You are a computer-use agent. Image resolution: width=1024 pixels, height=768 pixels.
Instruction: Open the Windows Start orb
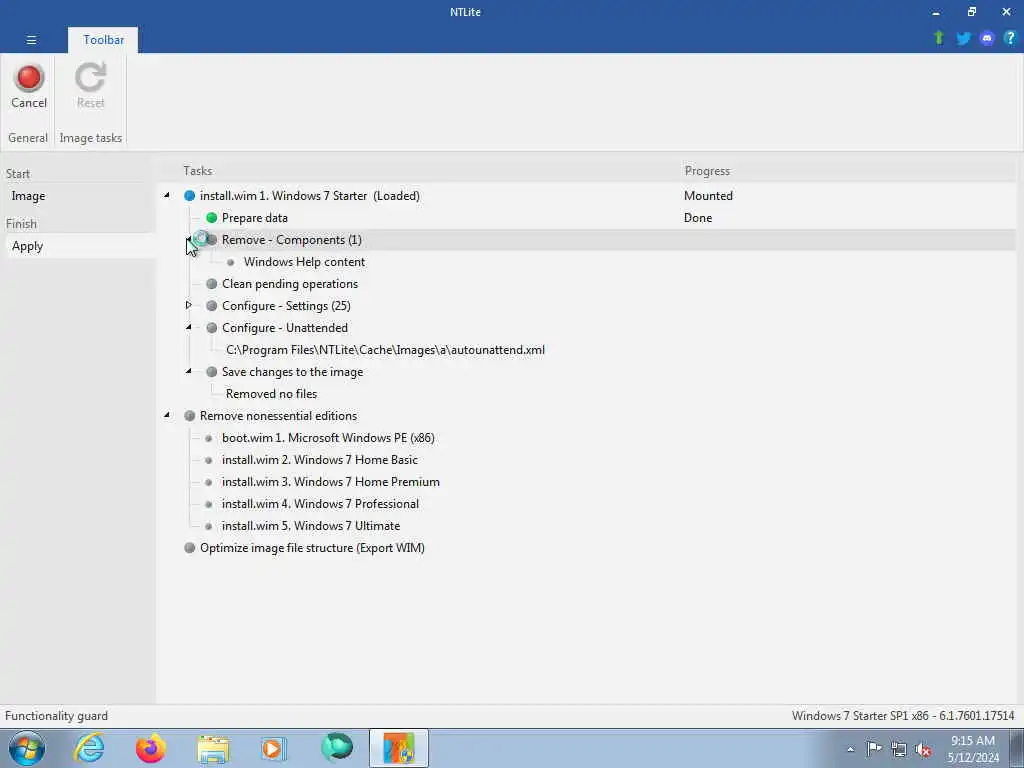[27, 748]
